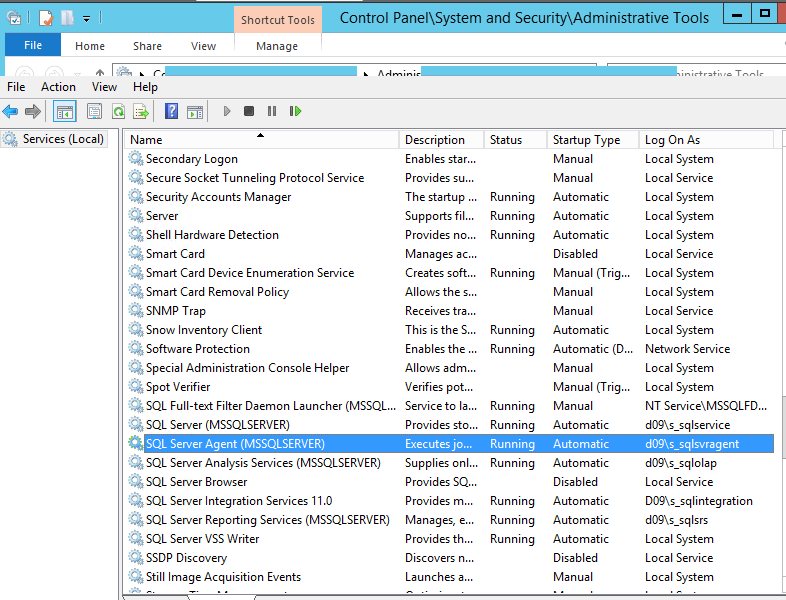The height and width of the screenshot is (600, 786).
Task: Click the Back arrow in Services toolbar
Action: click(x=10, y=111)
